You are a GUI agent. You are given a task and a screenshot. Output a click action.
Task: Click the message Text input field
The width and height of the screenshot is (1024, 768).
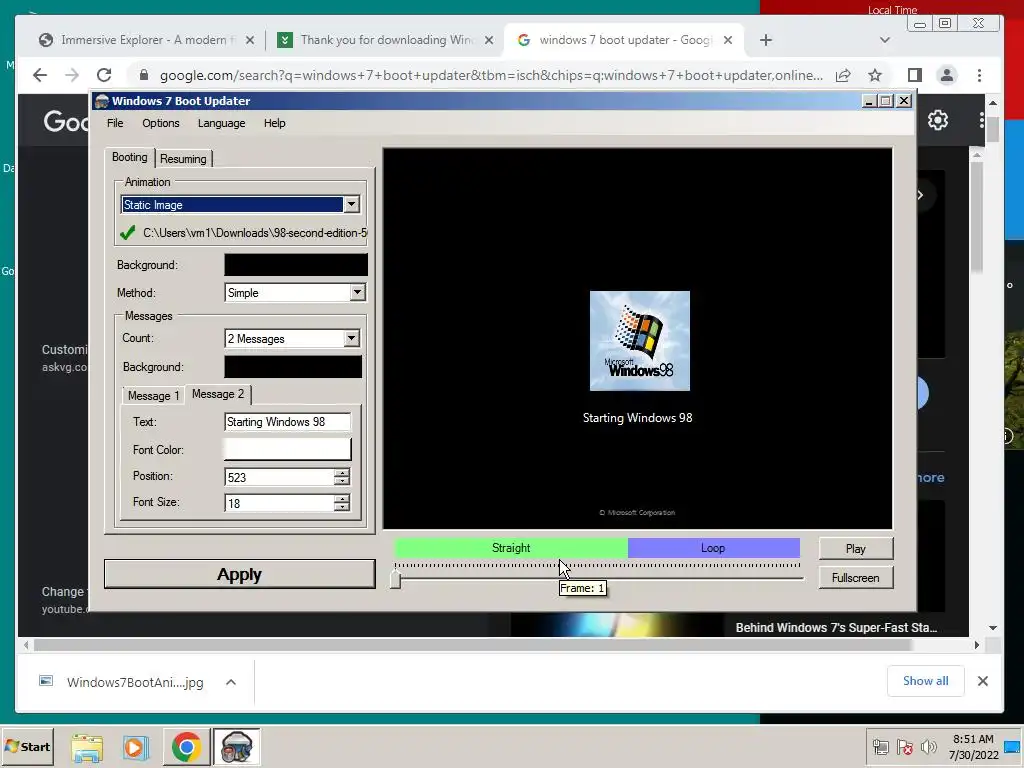pos(287,422)
